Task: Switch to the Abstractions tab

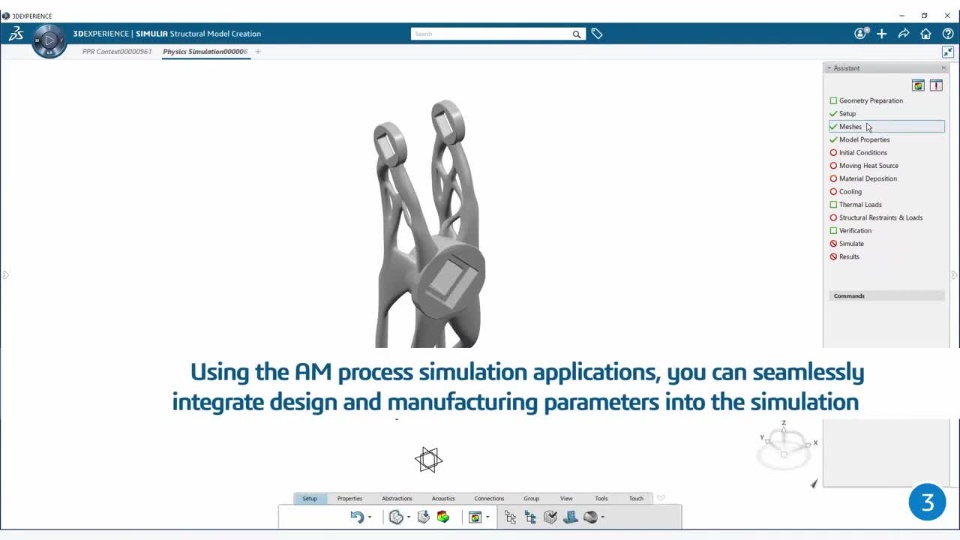Action: (397, 498)
